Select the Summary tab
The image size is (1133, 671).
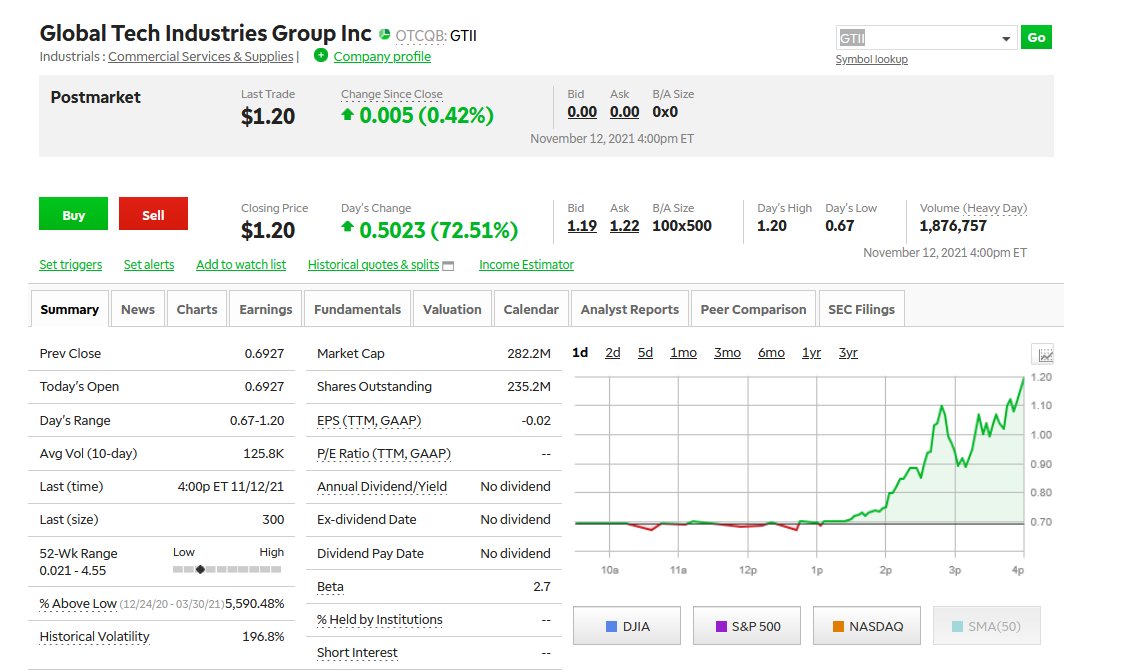pyautogui.click(x=69, y=309)
